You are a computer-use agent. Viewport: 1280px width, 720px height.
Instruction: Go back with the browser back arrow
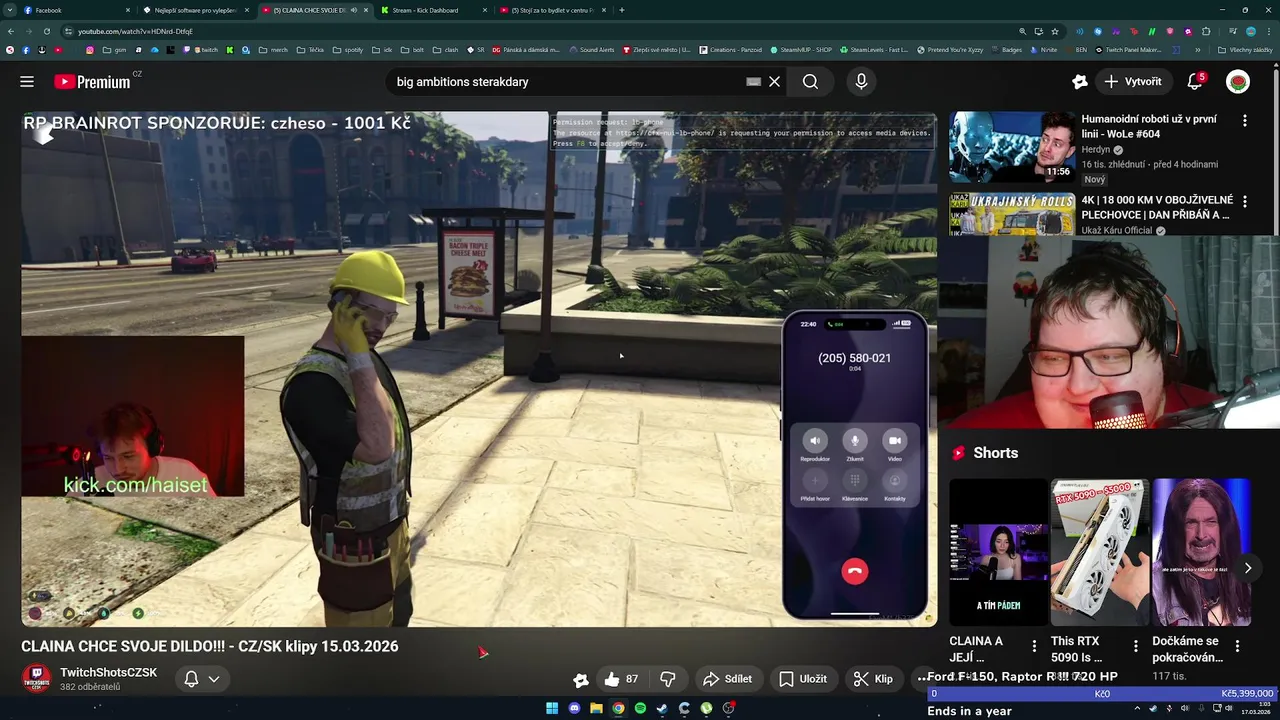tap(11, 31)
